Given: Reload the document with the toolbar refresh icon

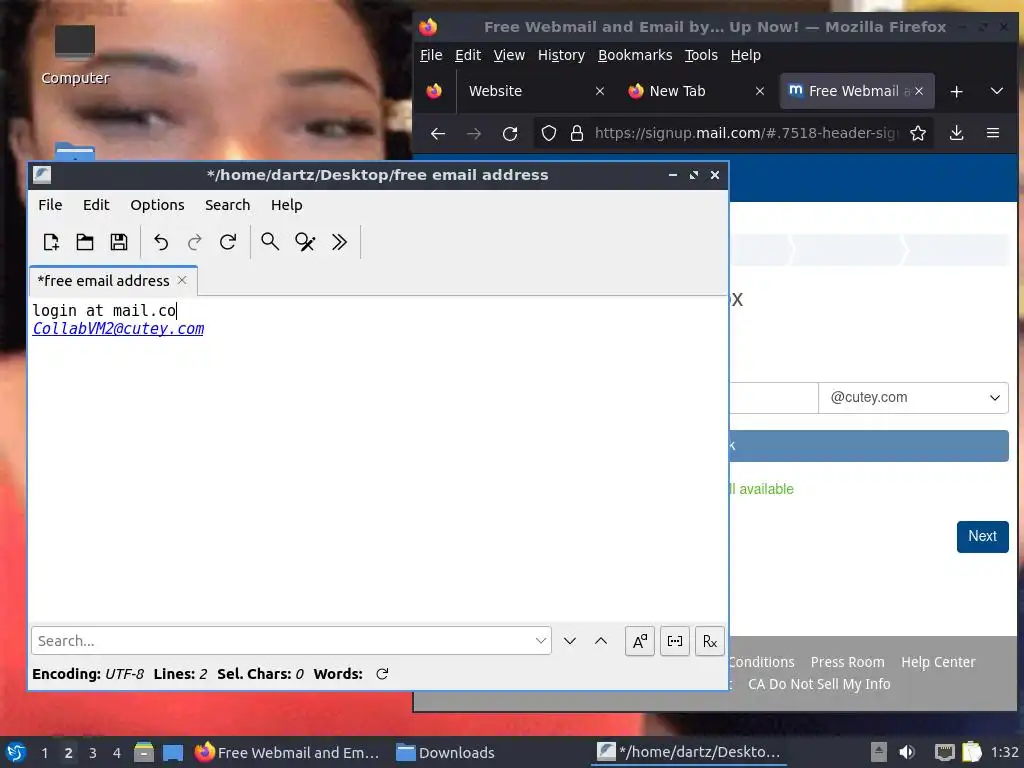Looking at the screenshot, I should pos(228,242).
